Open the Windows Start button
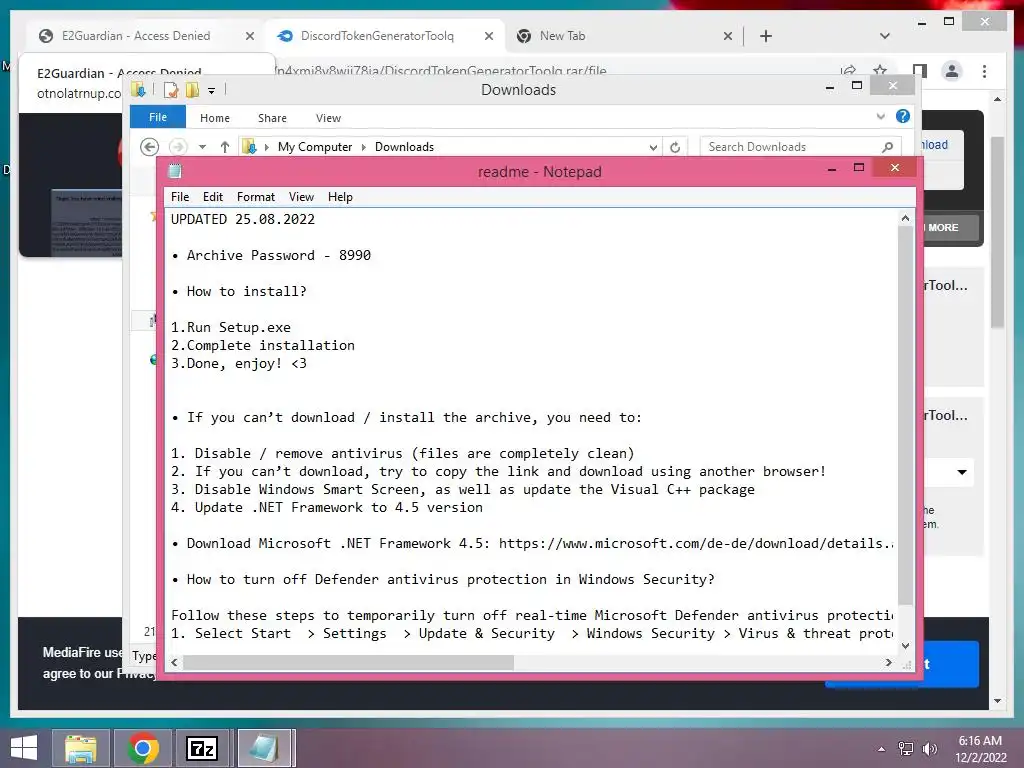Viewport: 1024px width, 768px height. 24,748
